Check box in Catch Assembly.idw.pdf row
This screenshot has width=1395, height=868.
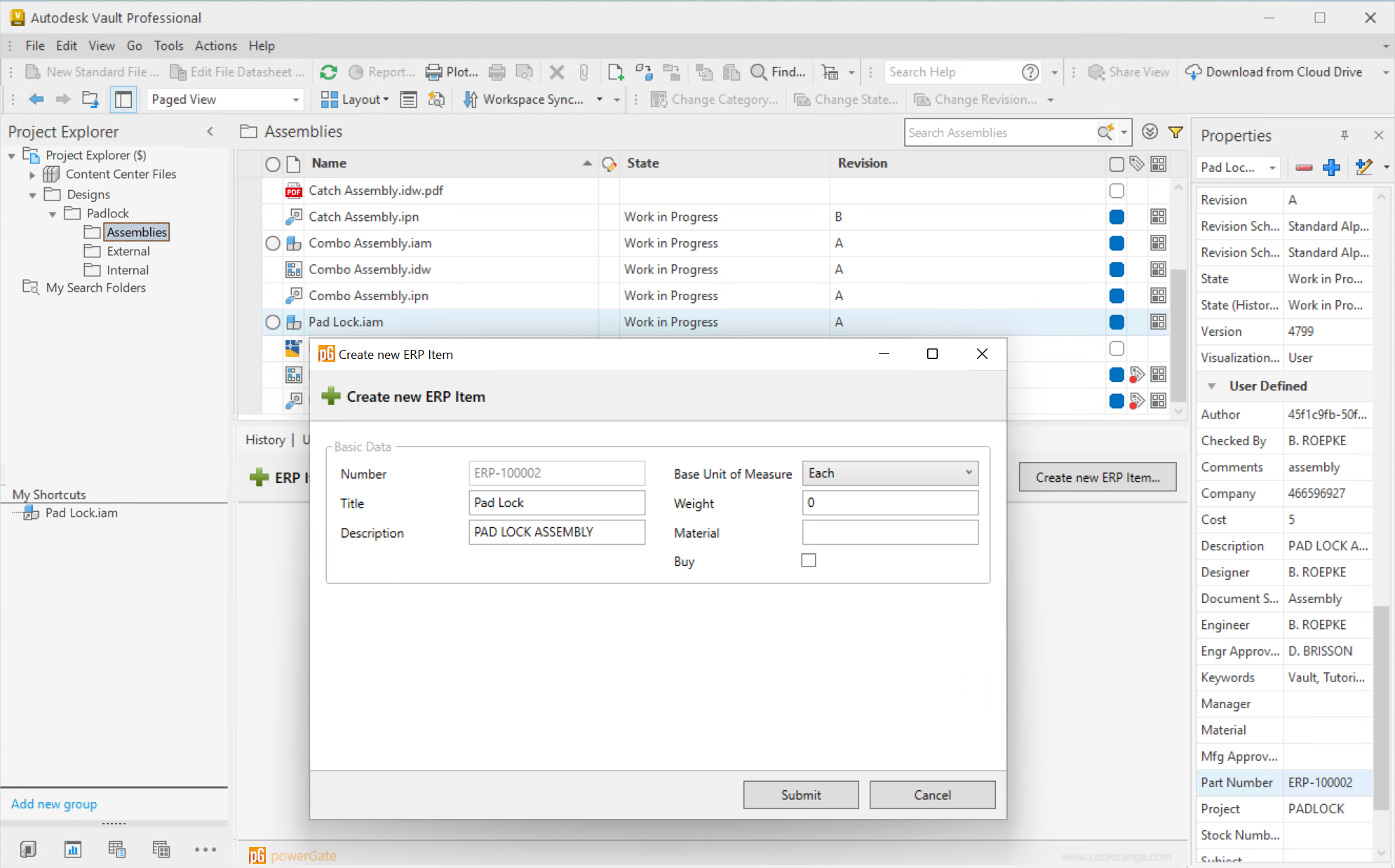click(1117, 191)
